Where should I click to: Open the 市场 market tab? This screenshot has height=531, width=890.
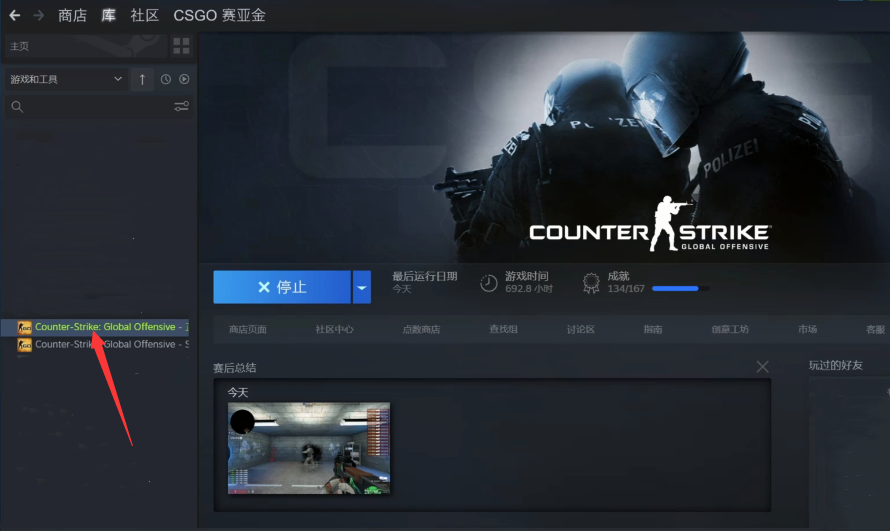tap(807, 329)
